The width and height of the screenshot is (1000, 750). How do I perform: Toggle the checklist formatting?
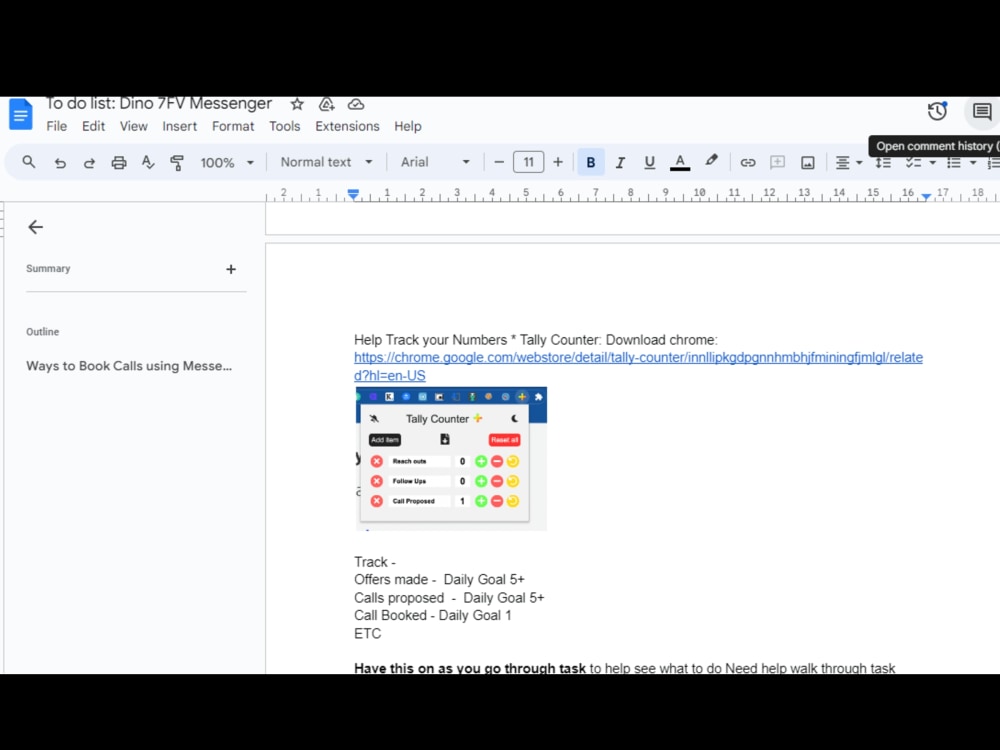(914, 163)
